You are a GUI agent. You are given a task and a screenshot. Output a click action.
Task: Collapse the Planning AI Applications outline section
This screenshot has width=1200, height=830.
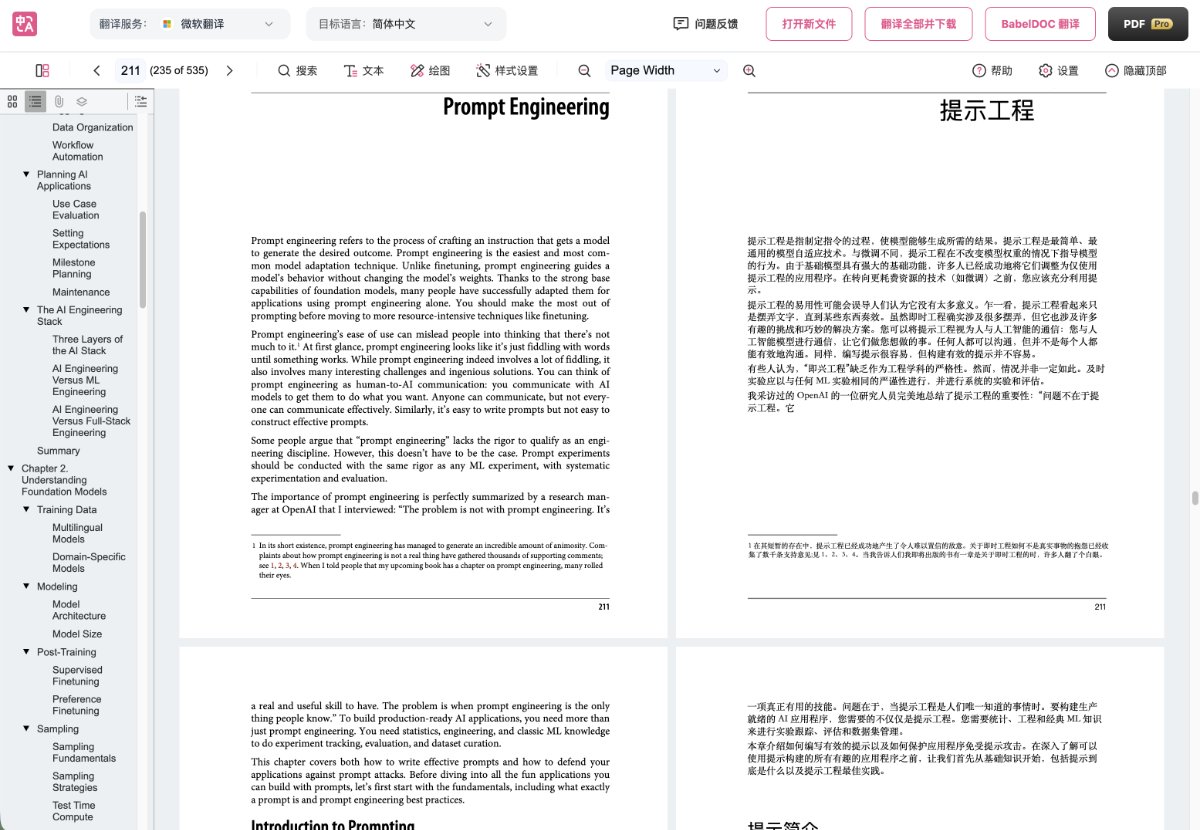click(x=27, y=174)
